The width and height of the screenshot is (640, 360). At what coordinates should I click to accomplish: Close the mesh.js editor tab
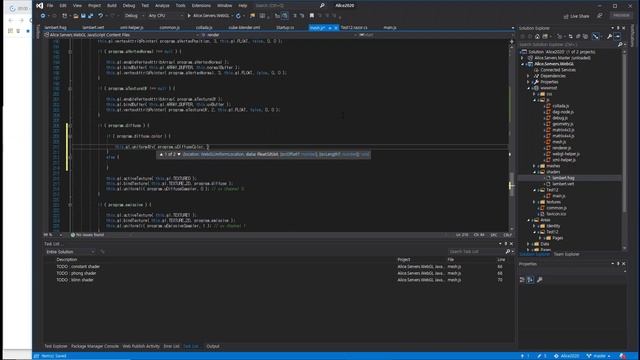336,28
